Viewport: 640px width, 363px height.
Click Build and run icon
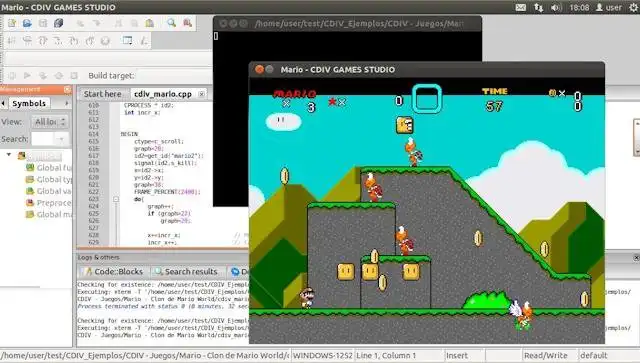[x=43, y=76]
